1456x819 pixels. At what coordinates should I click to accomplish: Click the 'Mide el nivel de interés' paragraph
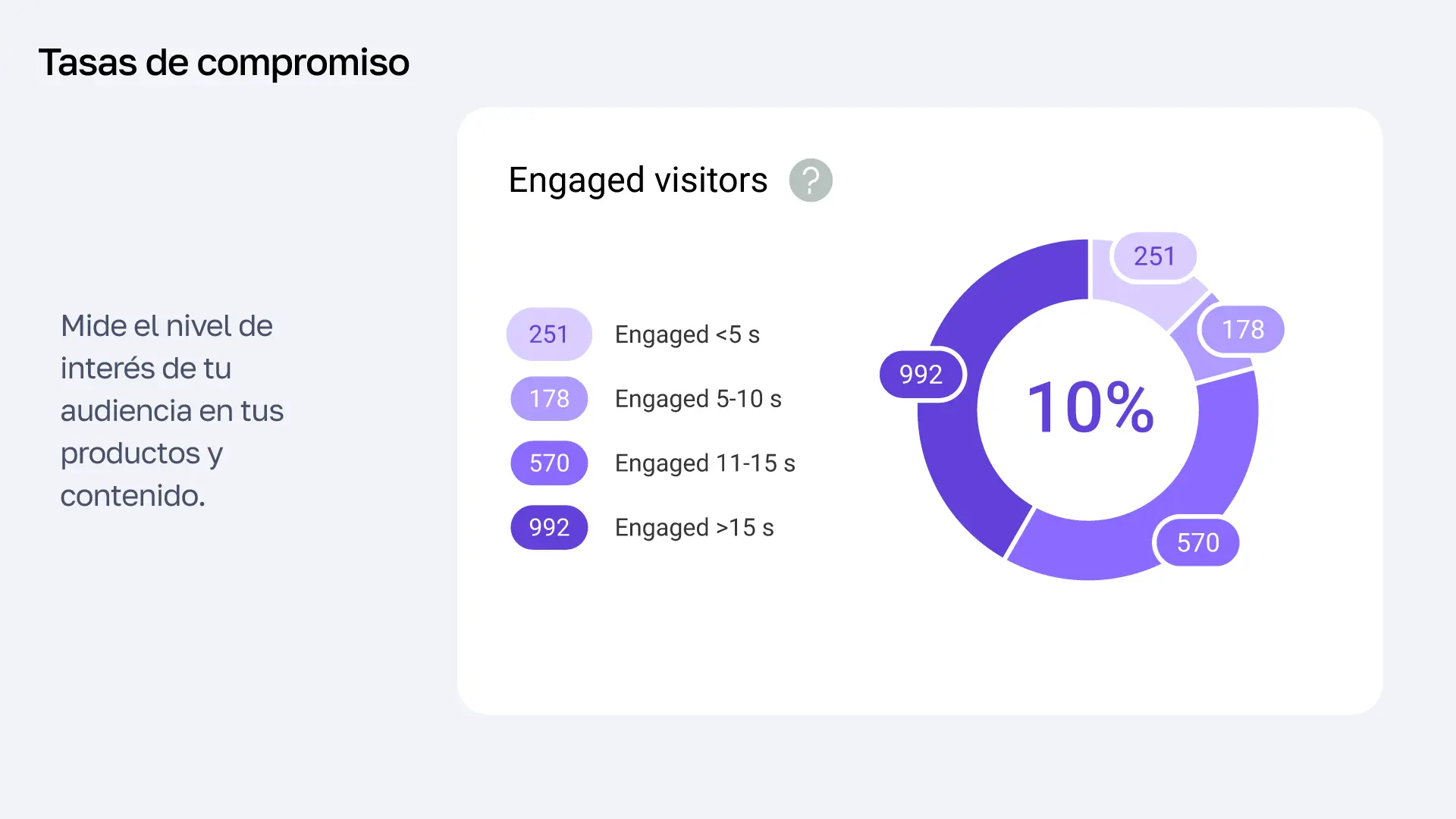pyautogui.click(x=171, y=410)
